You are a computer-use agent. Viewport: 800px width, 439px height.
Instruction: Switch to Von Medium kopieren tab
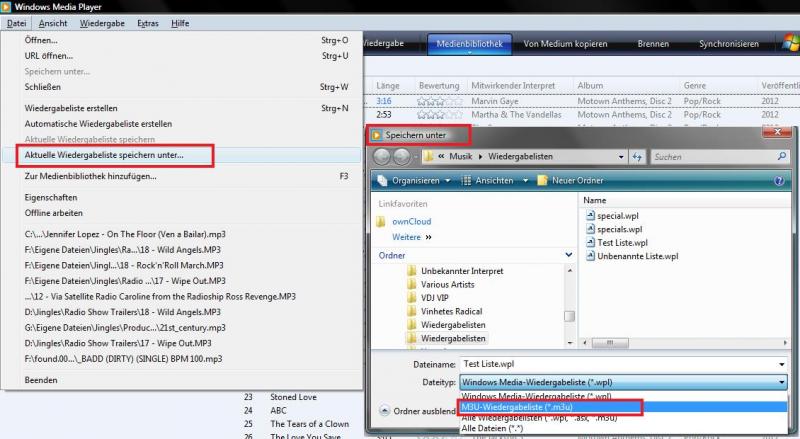tap(565, 44)
